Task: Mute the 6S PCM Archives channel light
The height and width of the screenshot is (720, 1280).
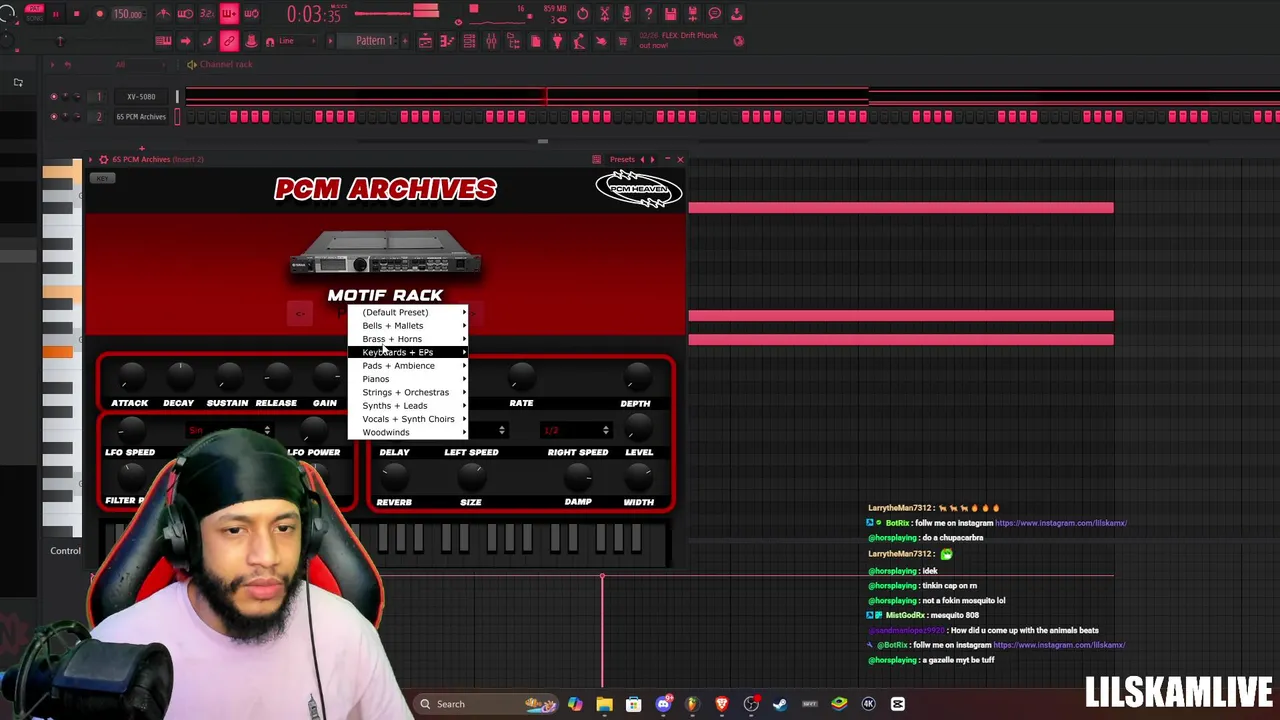Action: (53, 117)
